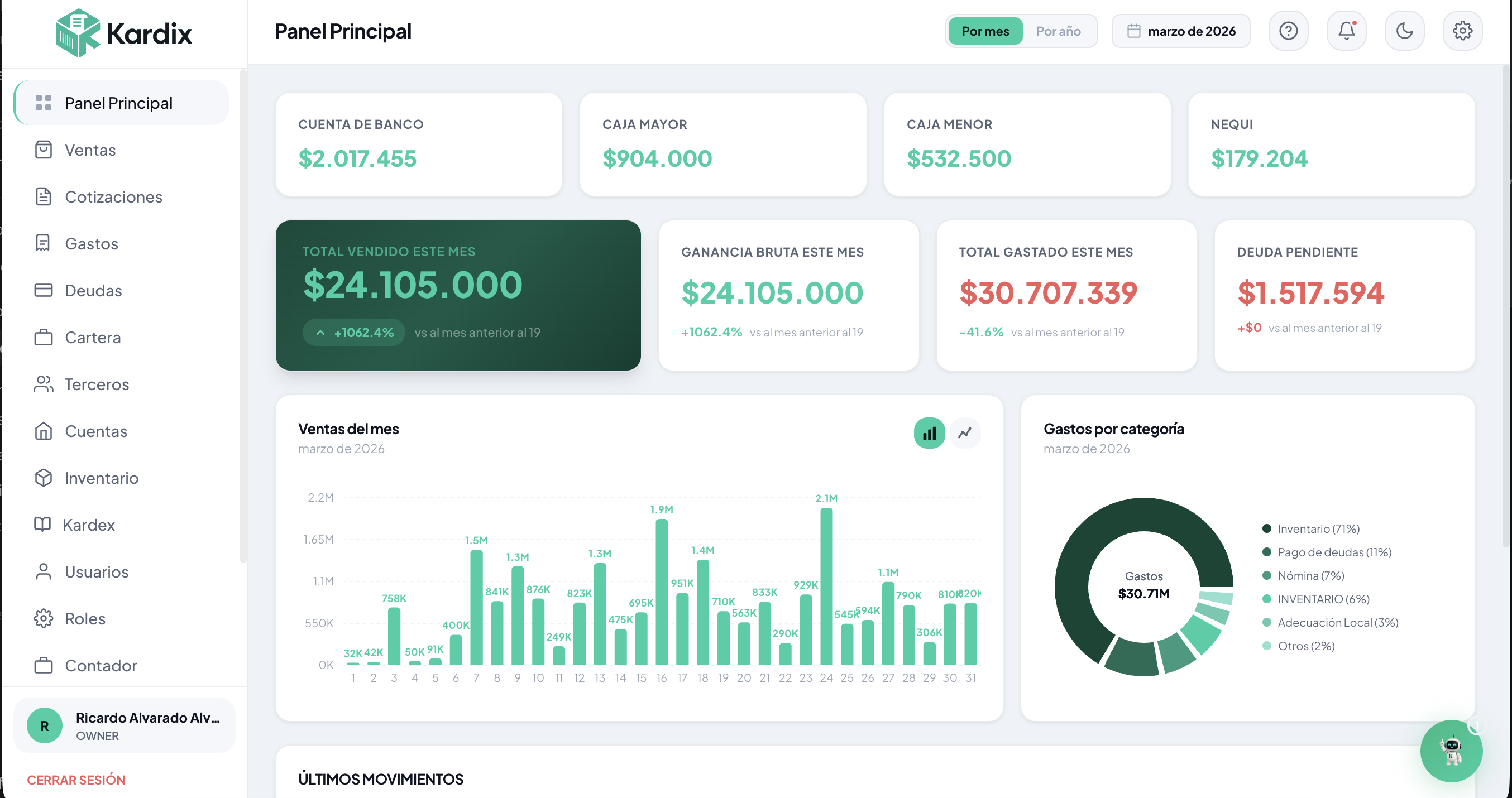
Task: Click the Roles gear icon
Action: pos(44,618)
